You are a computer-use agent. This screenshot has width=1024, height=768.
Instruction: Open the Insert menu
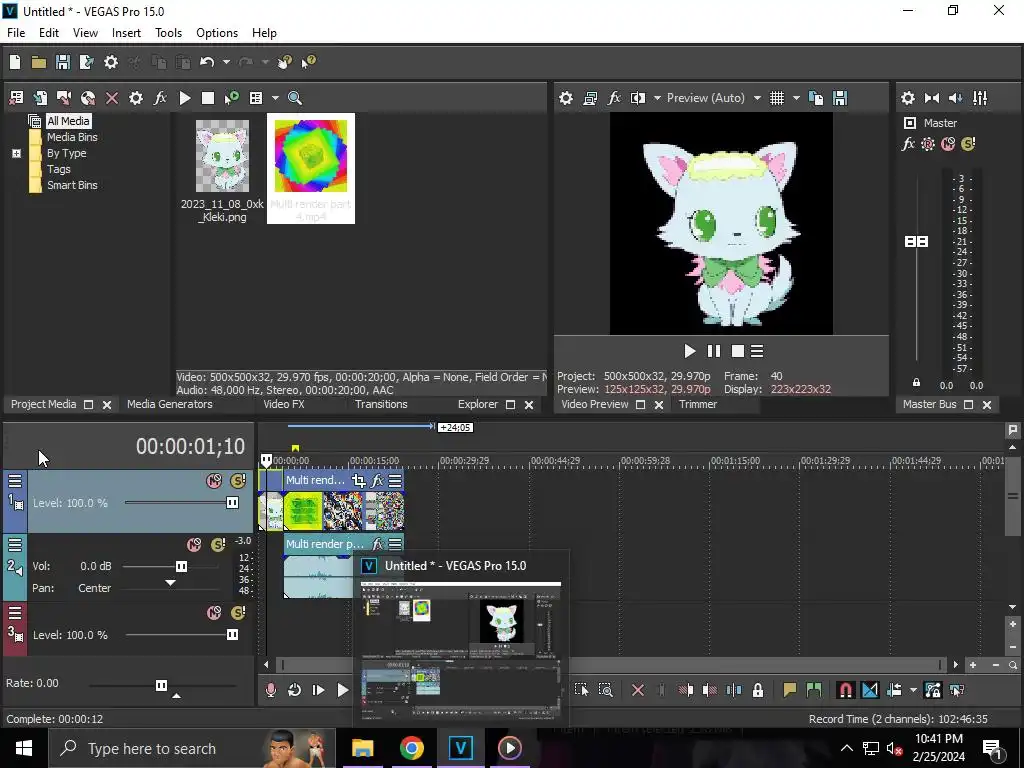tap(126, 33)
